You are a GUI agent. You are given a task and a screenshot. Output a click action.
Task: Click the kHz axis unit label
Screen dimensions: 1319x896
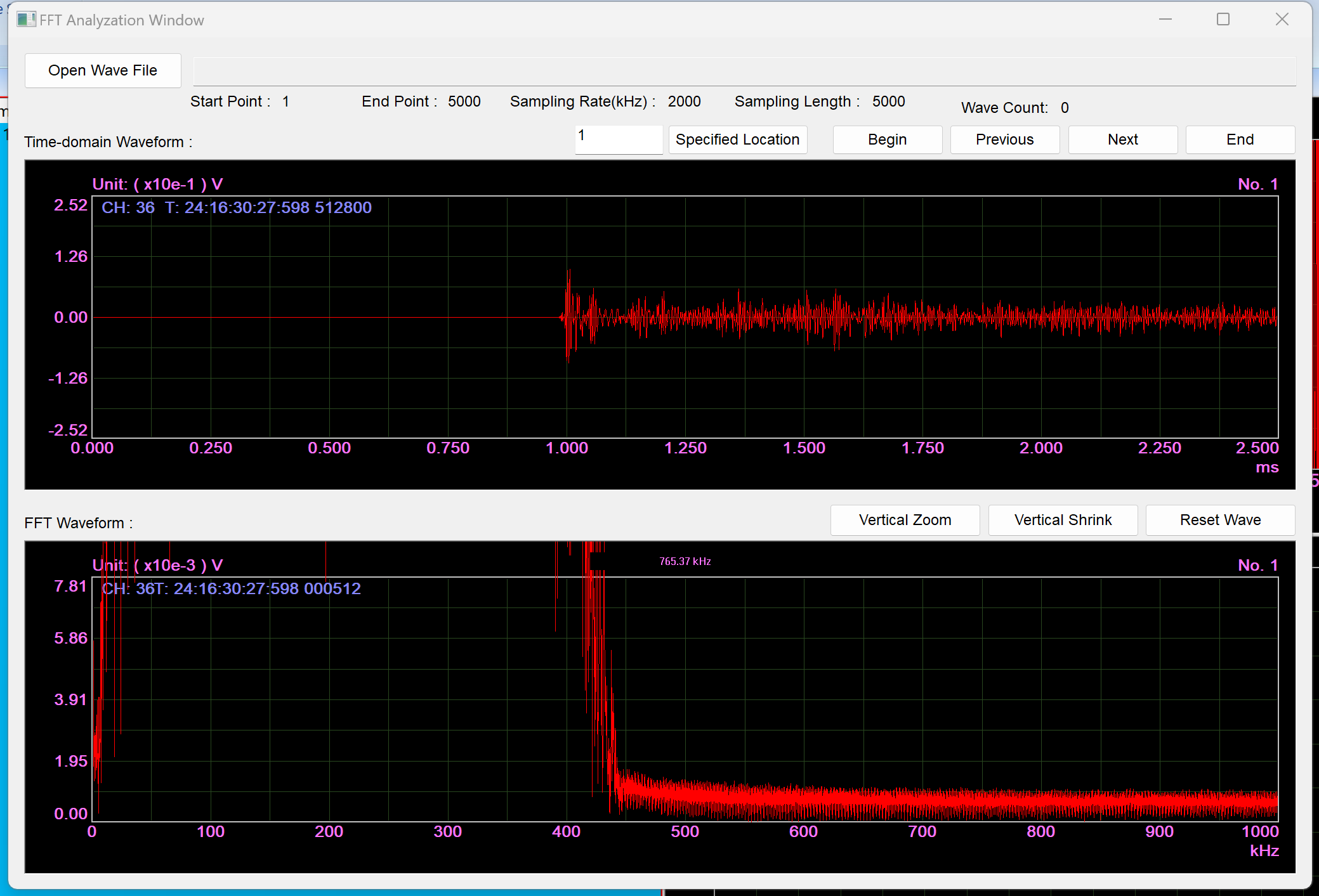1264,851
